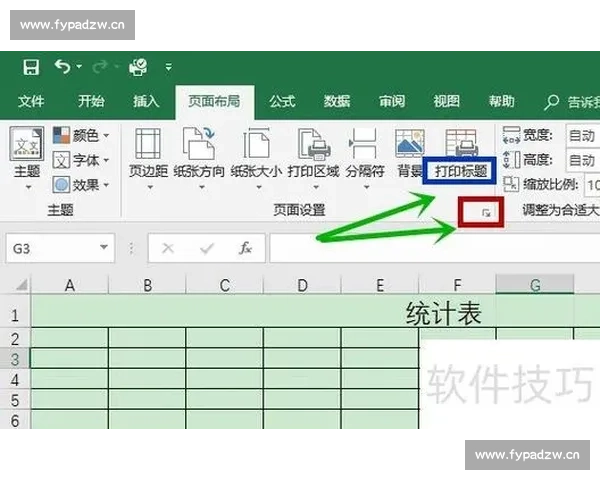Open the 宽度 width combo box
Viewport: 600px width, 480px height.
pyautogui.click(x=582, y=136)
